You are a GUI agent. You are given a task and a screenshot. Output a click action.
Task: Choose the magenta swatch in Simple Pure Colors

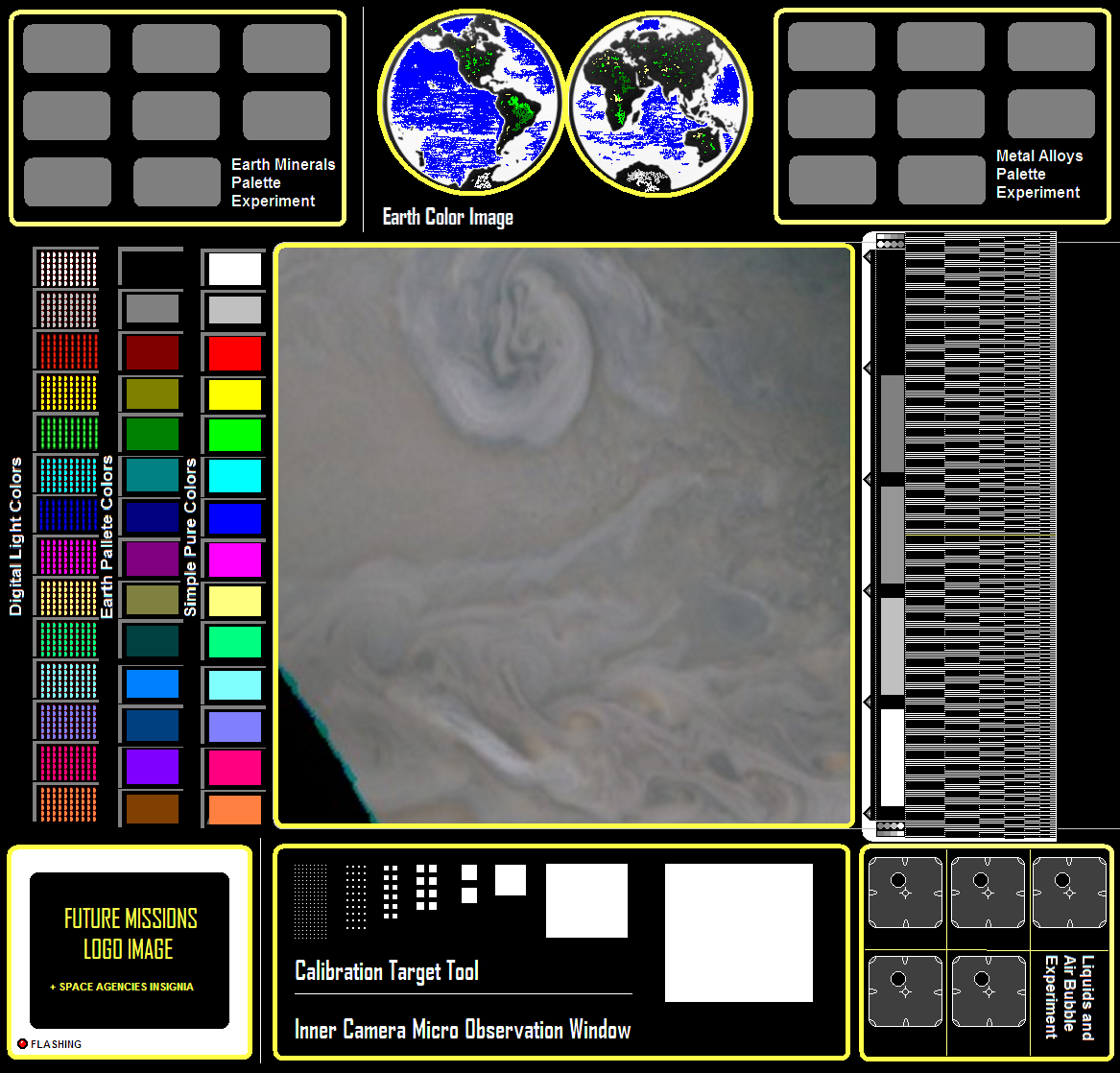tap(235, 560)
